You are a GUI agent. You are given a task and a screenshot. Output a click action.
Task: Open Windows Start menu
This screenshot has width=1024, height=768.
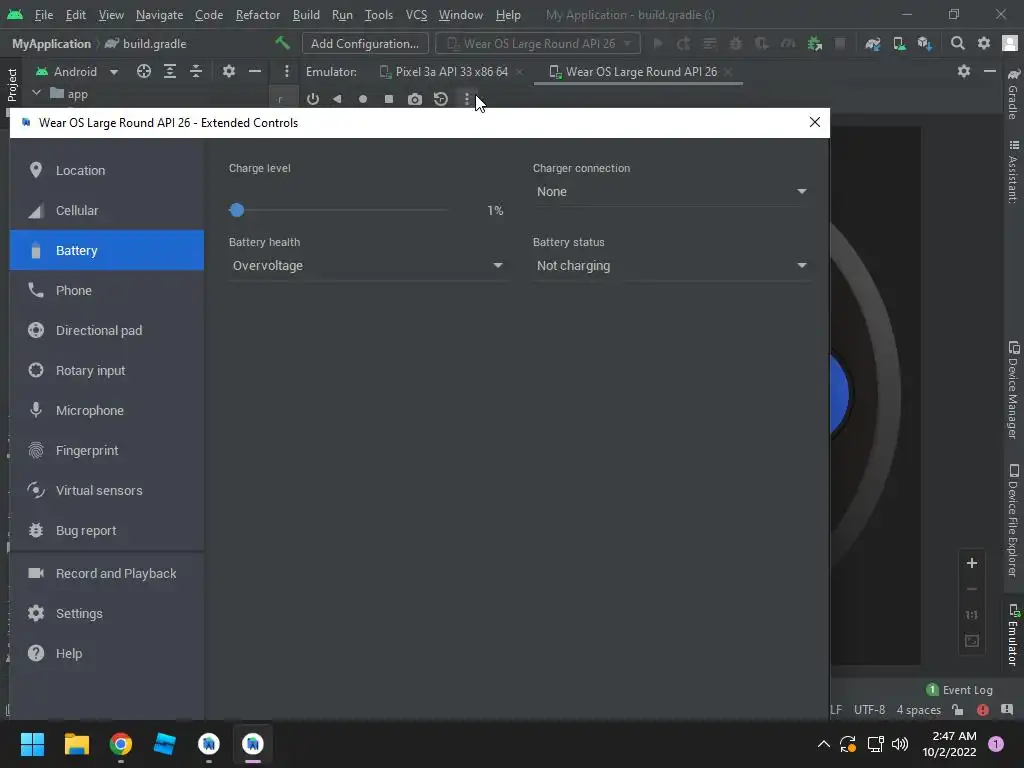point(32,744)
